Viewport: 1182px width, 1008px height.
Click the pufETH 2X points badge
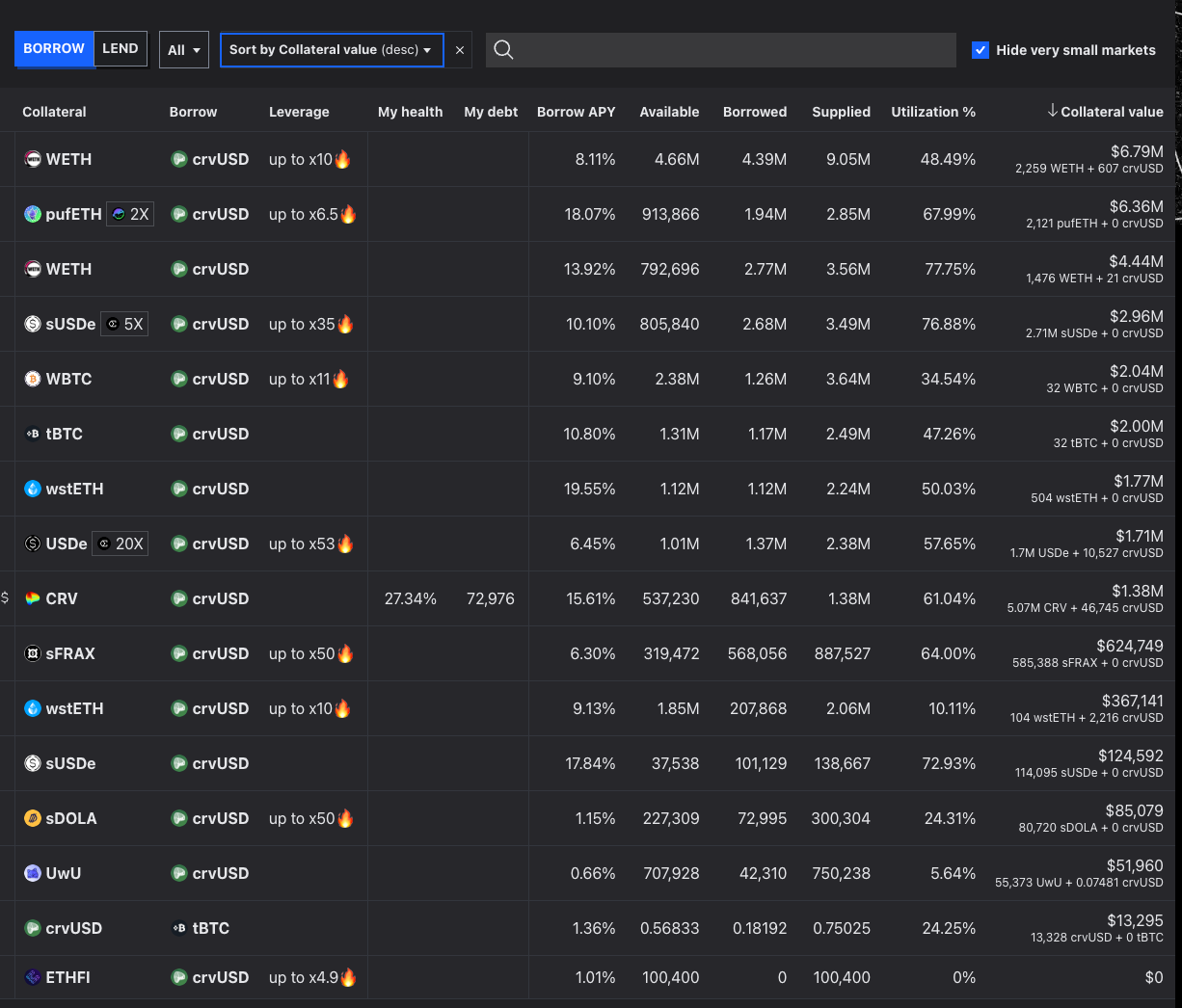[130, 214]
